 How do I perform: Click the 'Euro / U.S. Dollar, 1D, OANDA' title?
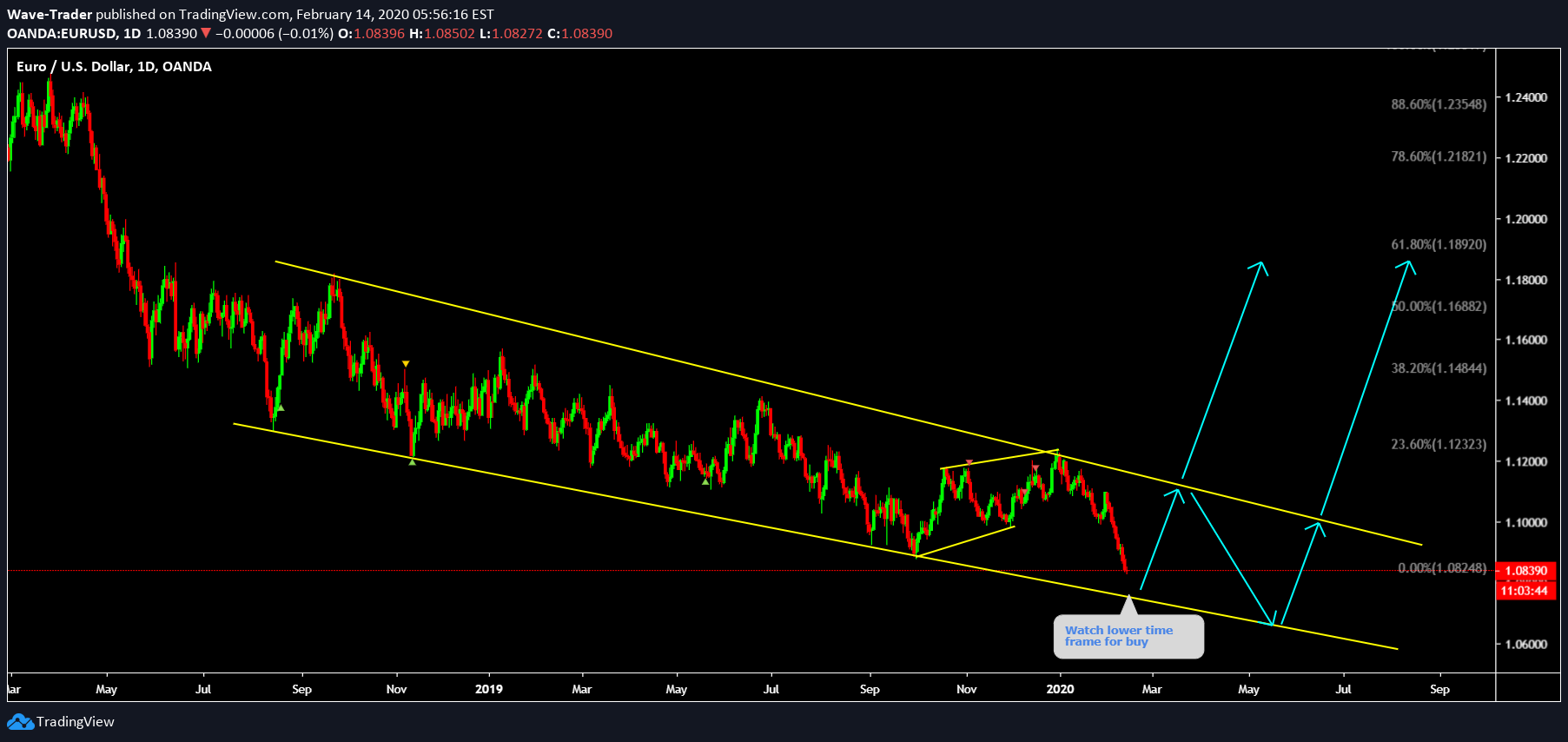(x=114, y=66)
